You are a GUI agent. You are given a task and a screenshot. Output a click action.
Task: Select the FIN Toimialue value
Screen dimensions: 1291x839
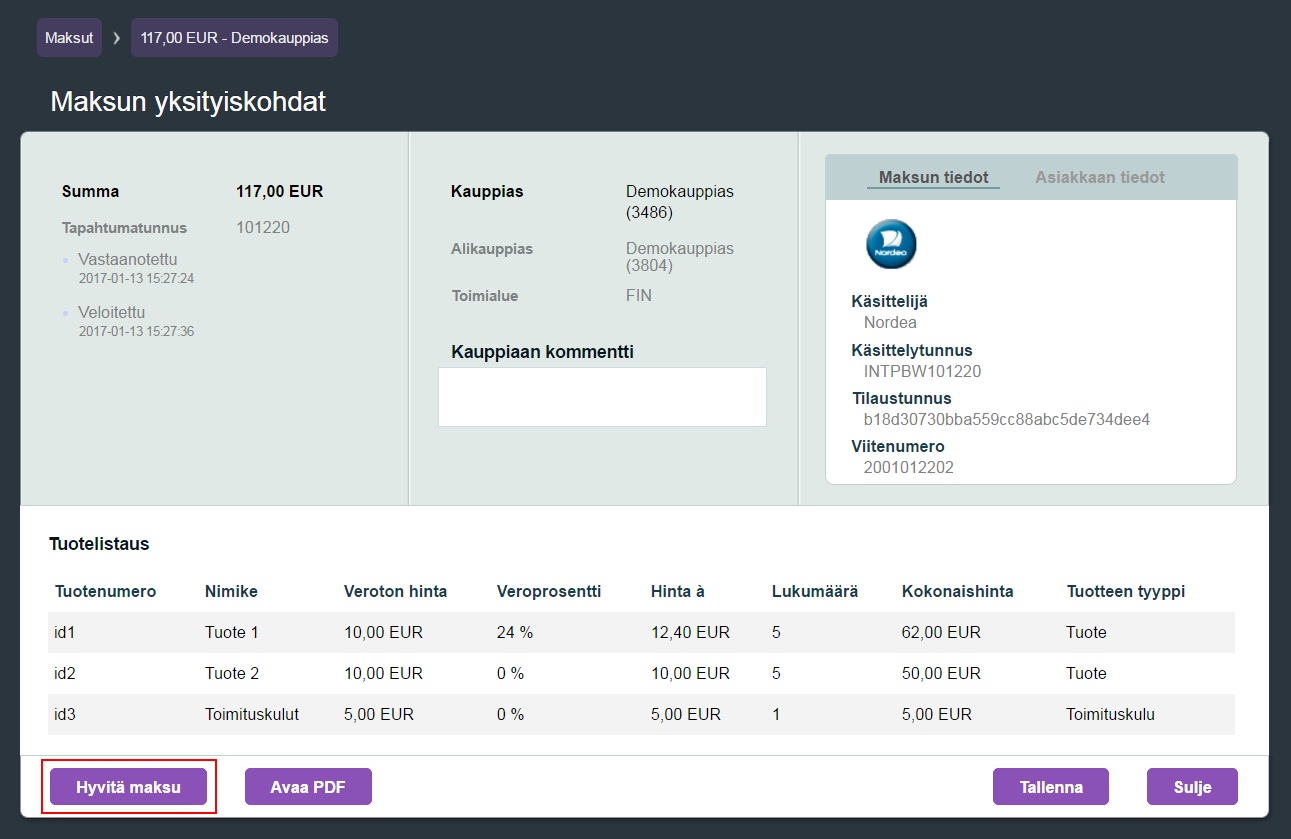639,296
